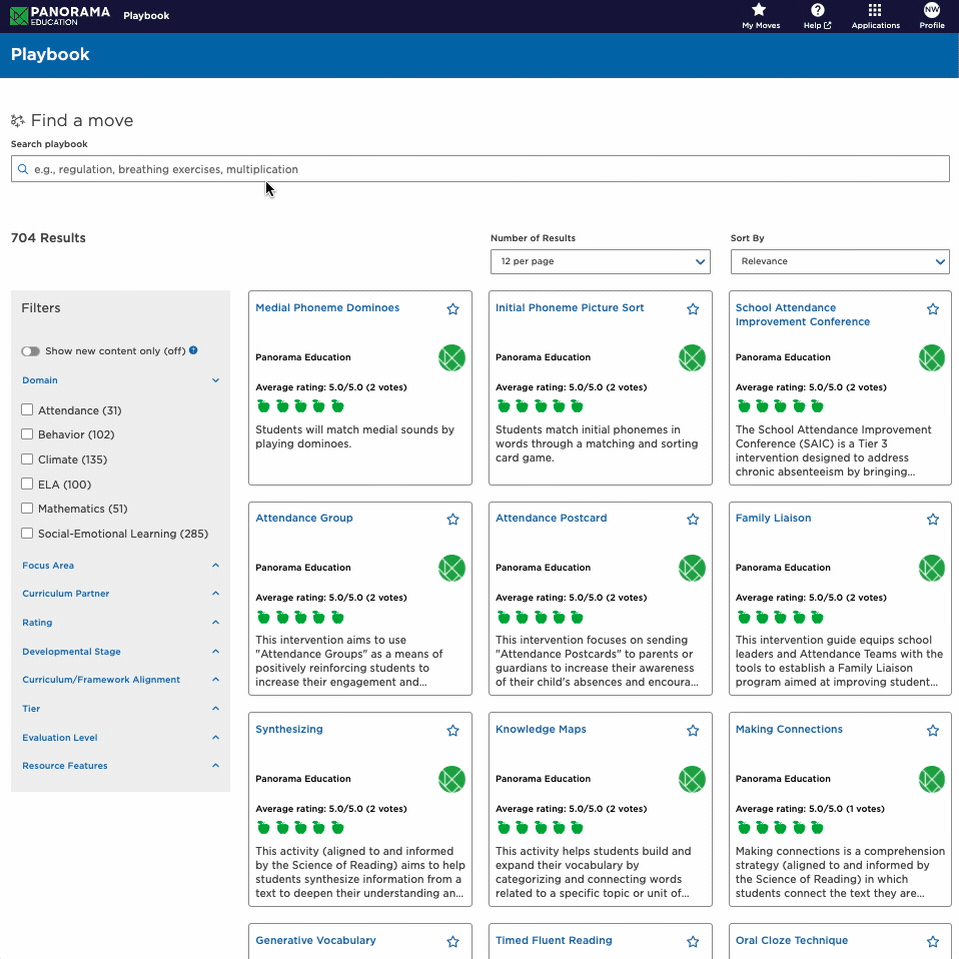Screen dimensions: 959x959
Task: Expand the Rating filter section
Action: 120,623
